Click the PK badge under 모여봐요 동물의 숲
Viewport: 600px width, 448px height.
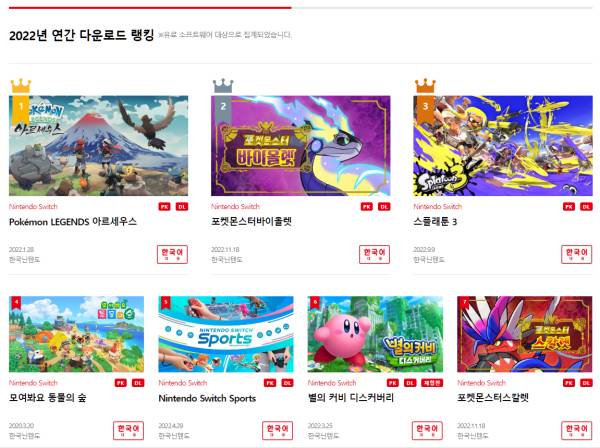click(x=121, y=383)
